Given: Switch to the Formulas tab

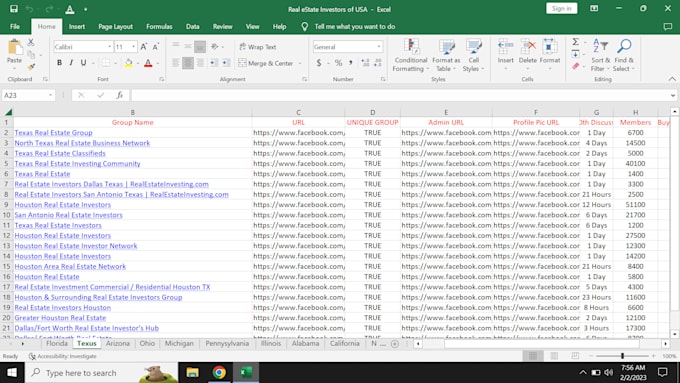Looking at the screenshot, I should click(159, 26).
